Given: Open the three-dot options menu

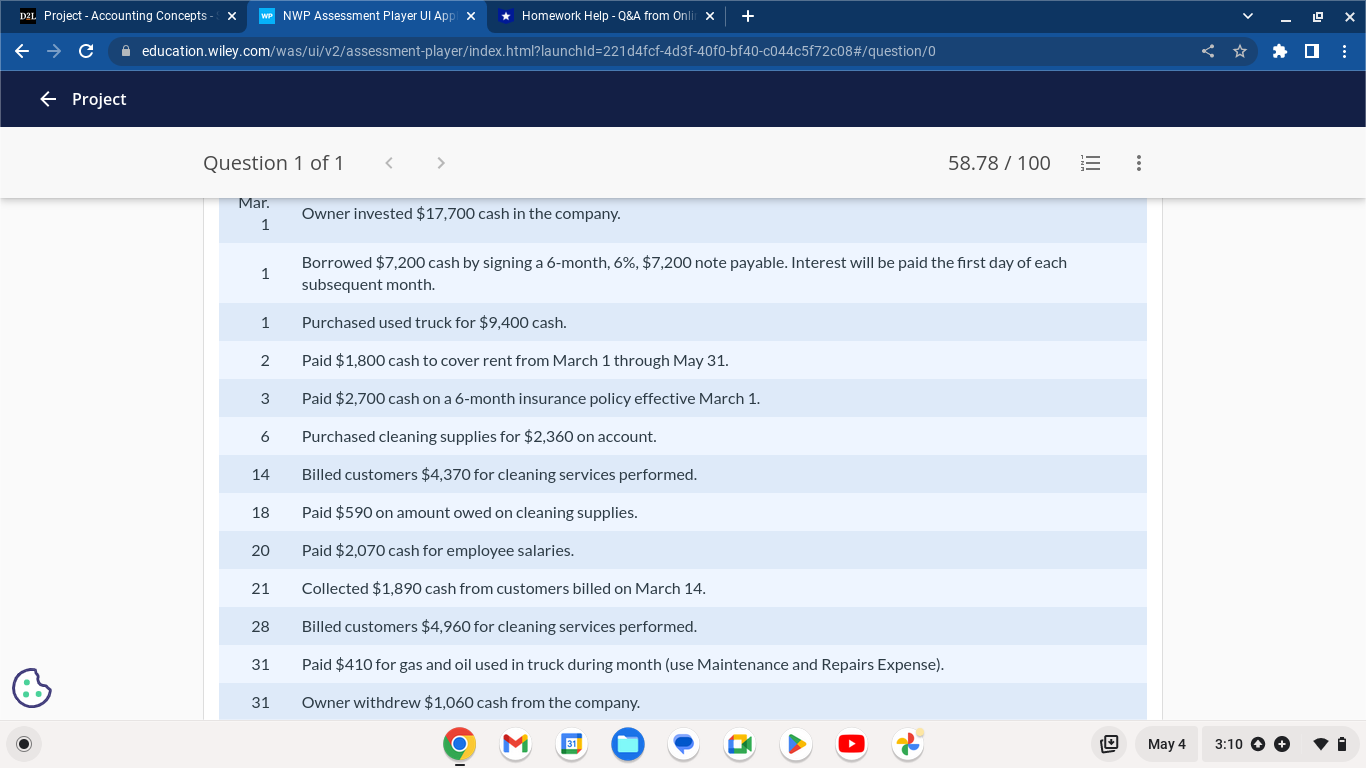Looking at the screenshot, I should click(1138, 163).
